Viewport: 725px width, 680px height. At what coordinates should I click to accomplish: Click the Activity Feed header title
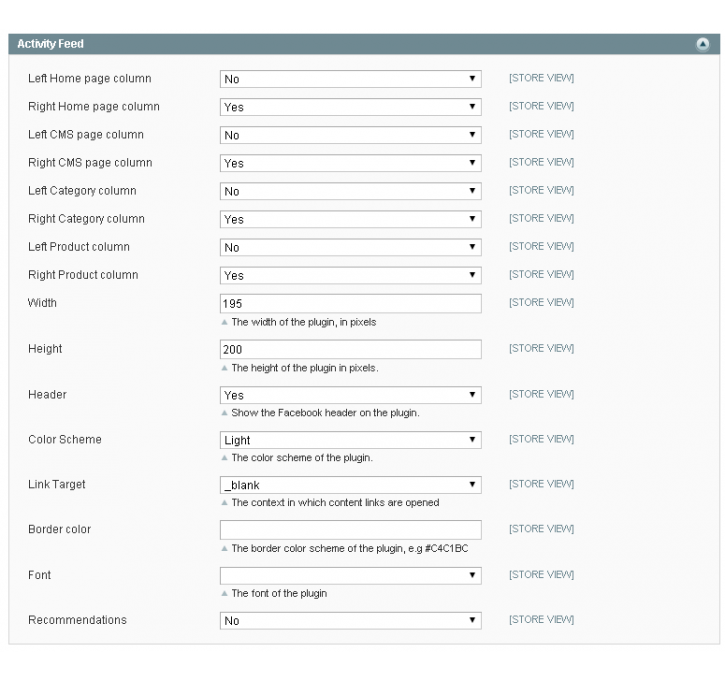(50, 44)
